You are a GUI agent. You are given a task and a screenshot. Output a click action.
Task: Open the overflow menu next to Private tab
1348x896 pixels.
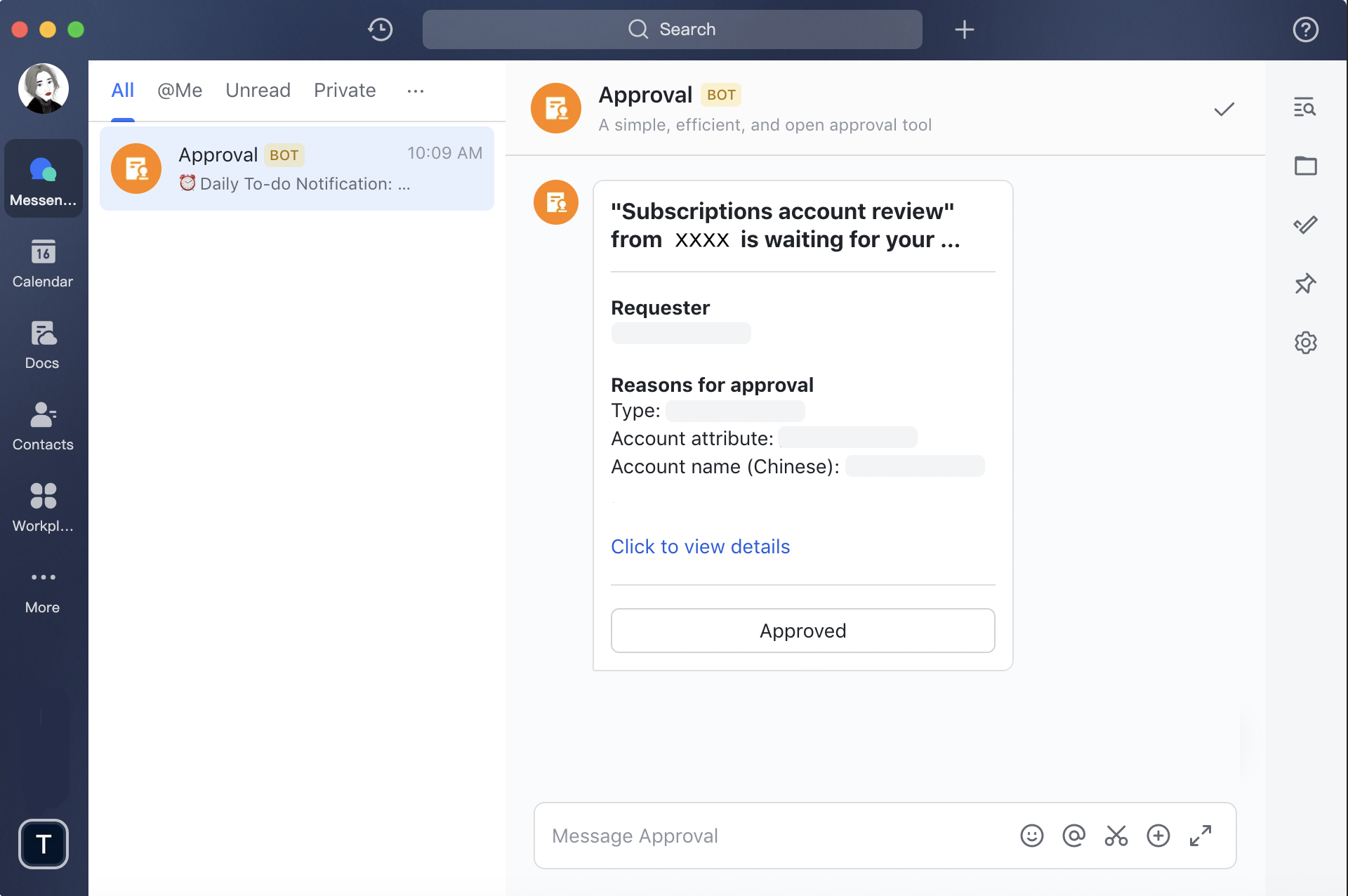click(x=416, y=91)
